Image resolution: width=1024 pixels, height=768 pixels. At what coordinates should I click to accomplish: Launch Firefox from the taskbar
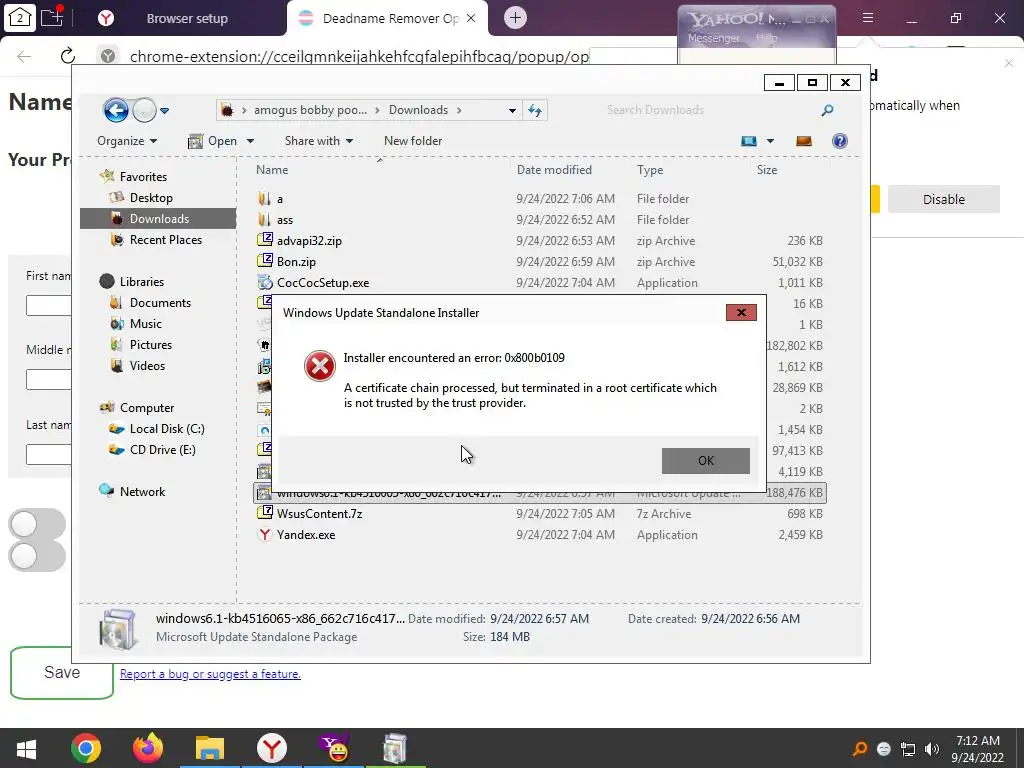(148, 748)
